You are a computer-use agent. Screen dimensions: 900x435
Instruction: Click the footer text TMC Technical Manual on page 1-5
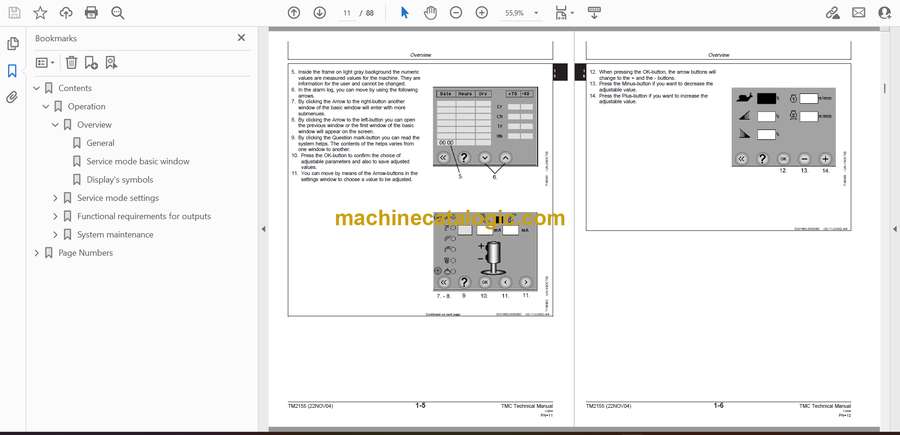pyautogui.click(x=526, y=406)
